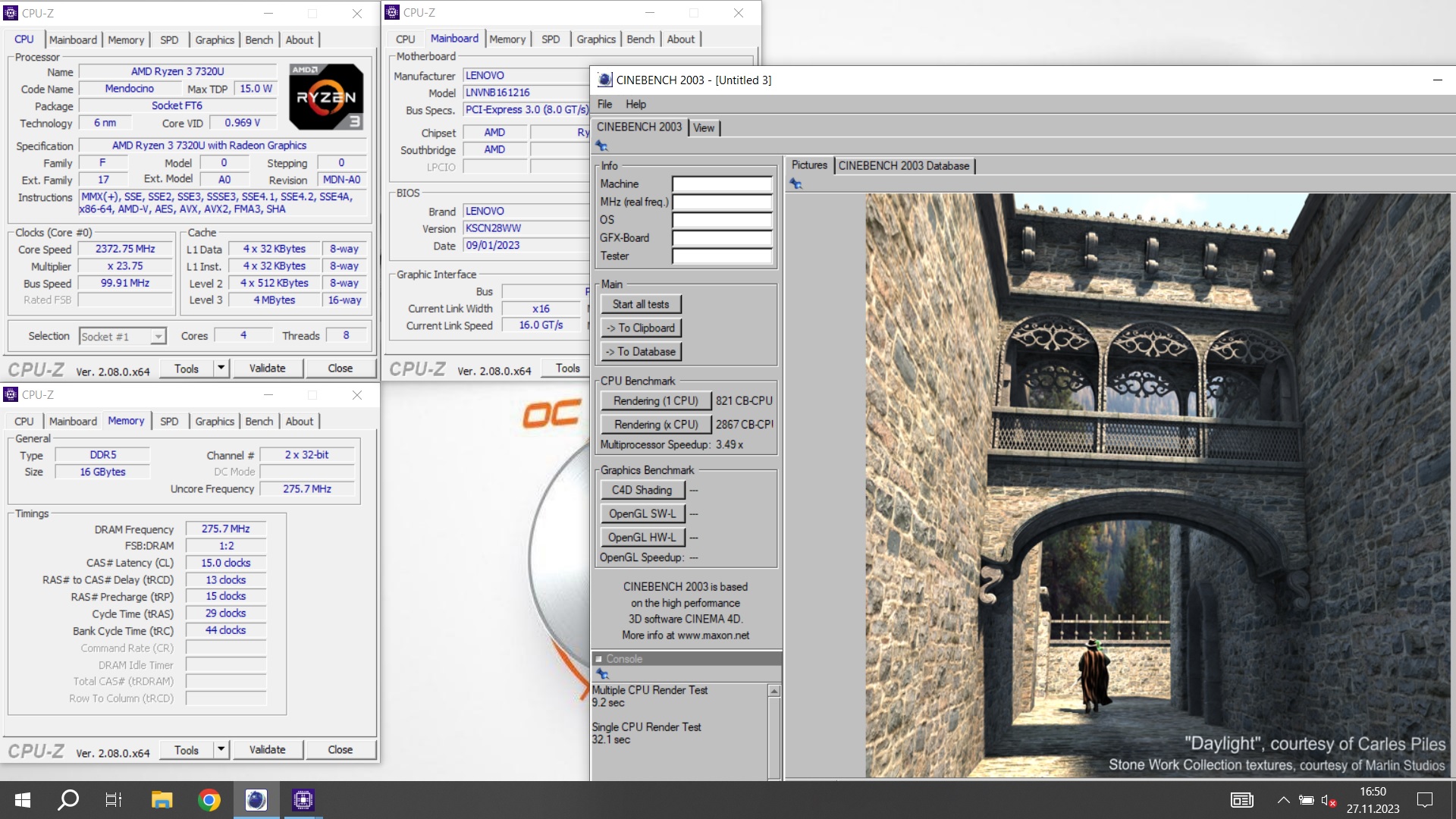Click Close button in CPU-Z Memory window
Screen dimensions: 1456x819
tap(340, 749)
